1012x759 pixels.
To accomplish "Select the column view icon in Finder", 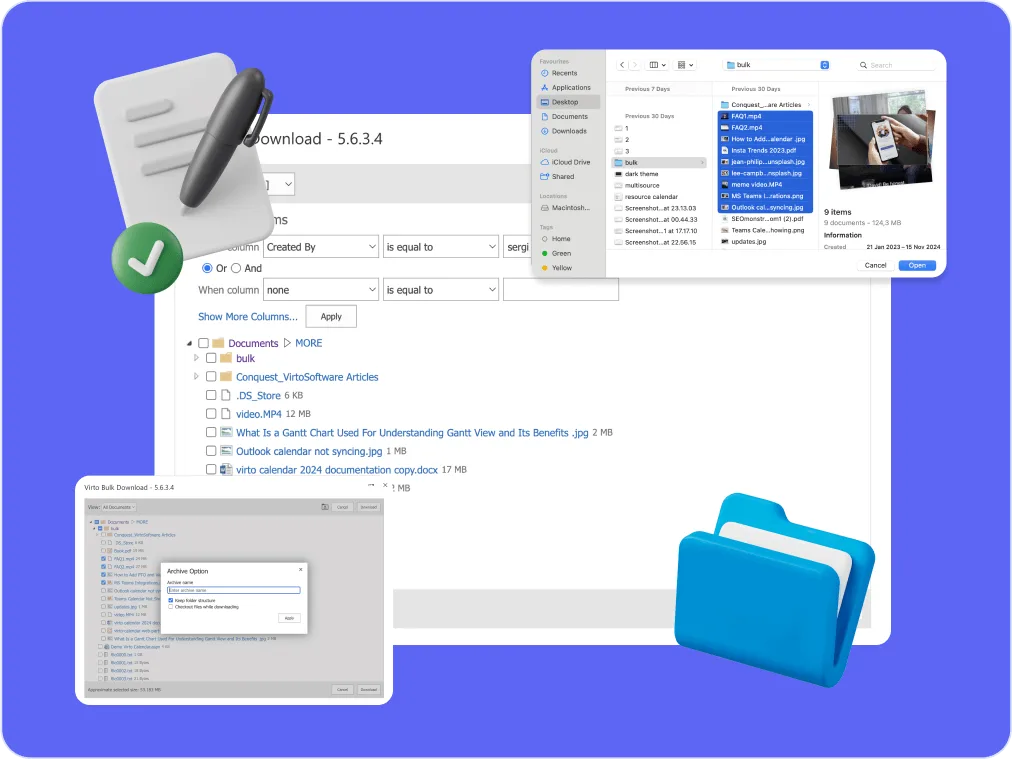I will point(655,64).
